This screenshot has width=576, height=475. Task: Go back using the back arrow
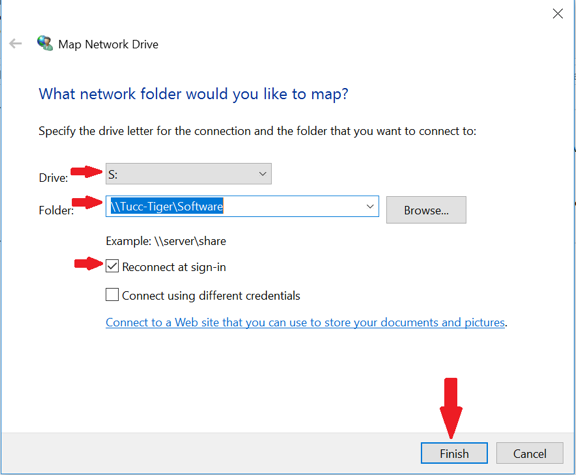15,44
